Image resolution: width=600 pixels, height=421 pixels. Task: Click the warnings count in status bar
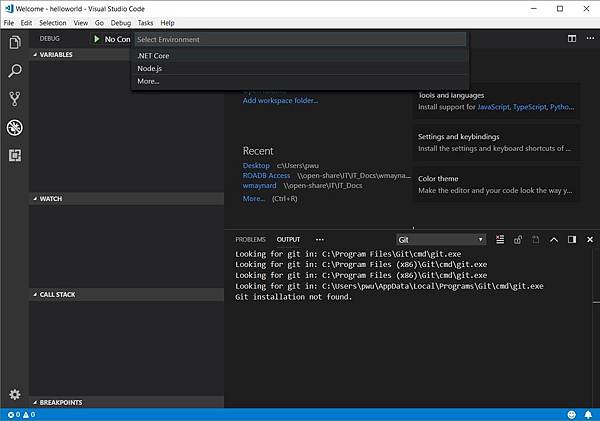(x=29, y=414)
